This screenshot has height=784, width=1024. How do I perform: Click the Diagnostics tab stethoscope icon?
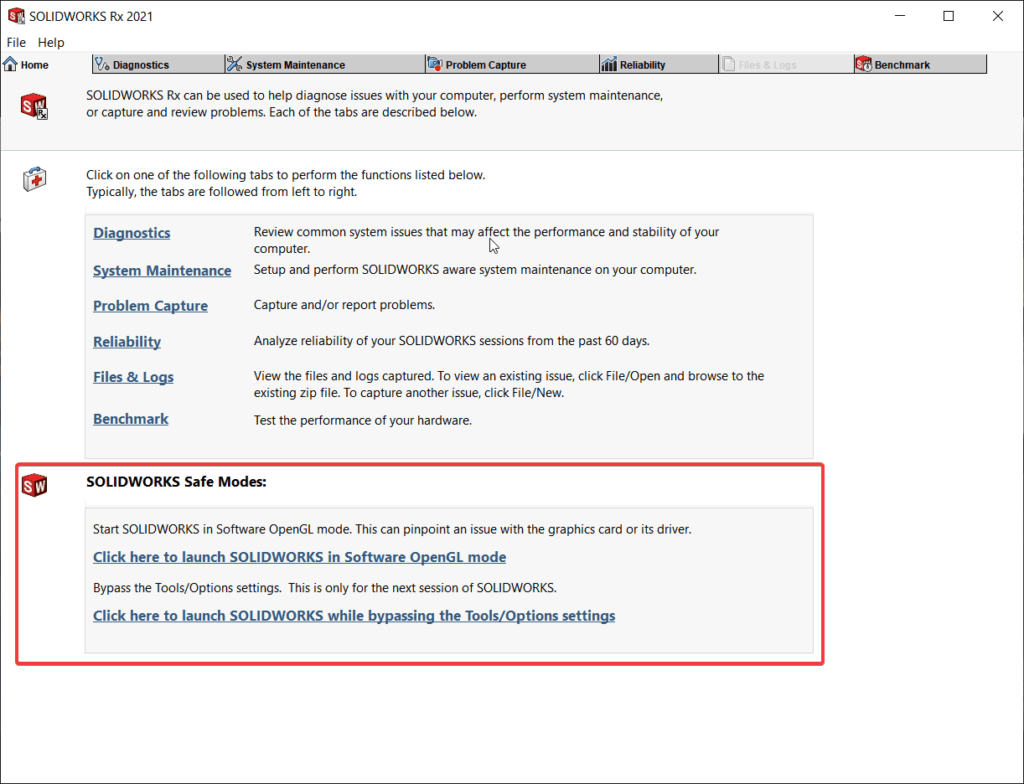click(102, 64)
